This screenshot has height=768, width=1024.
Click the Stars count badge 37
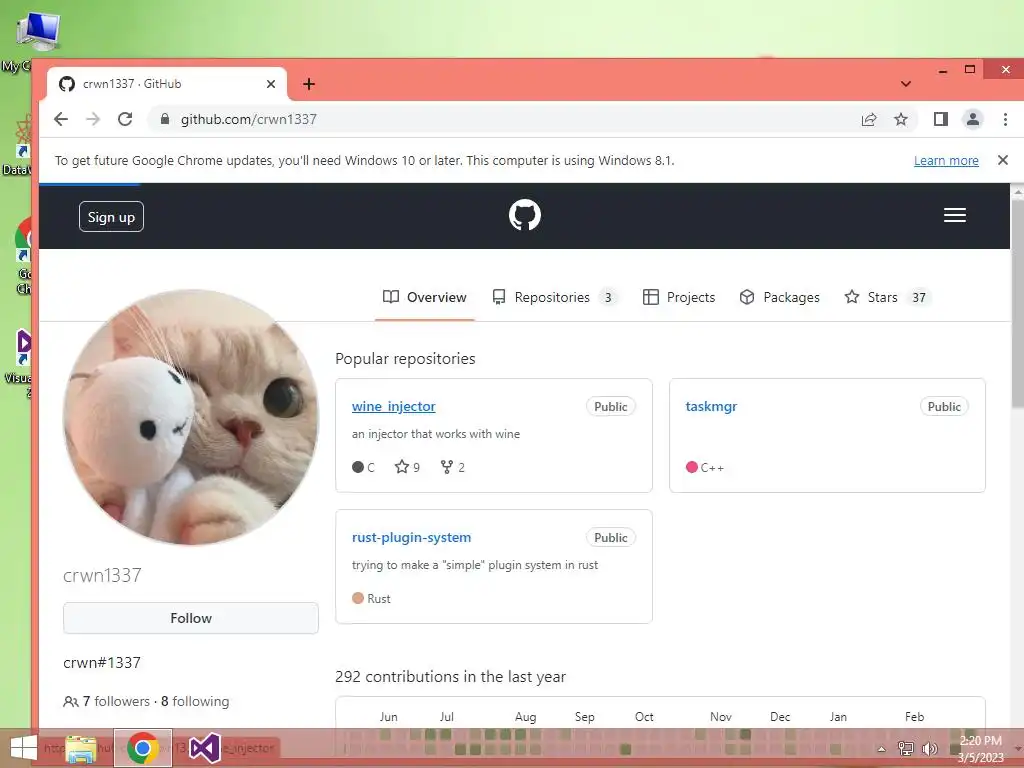tap(919, 298)
